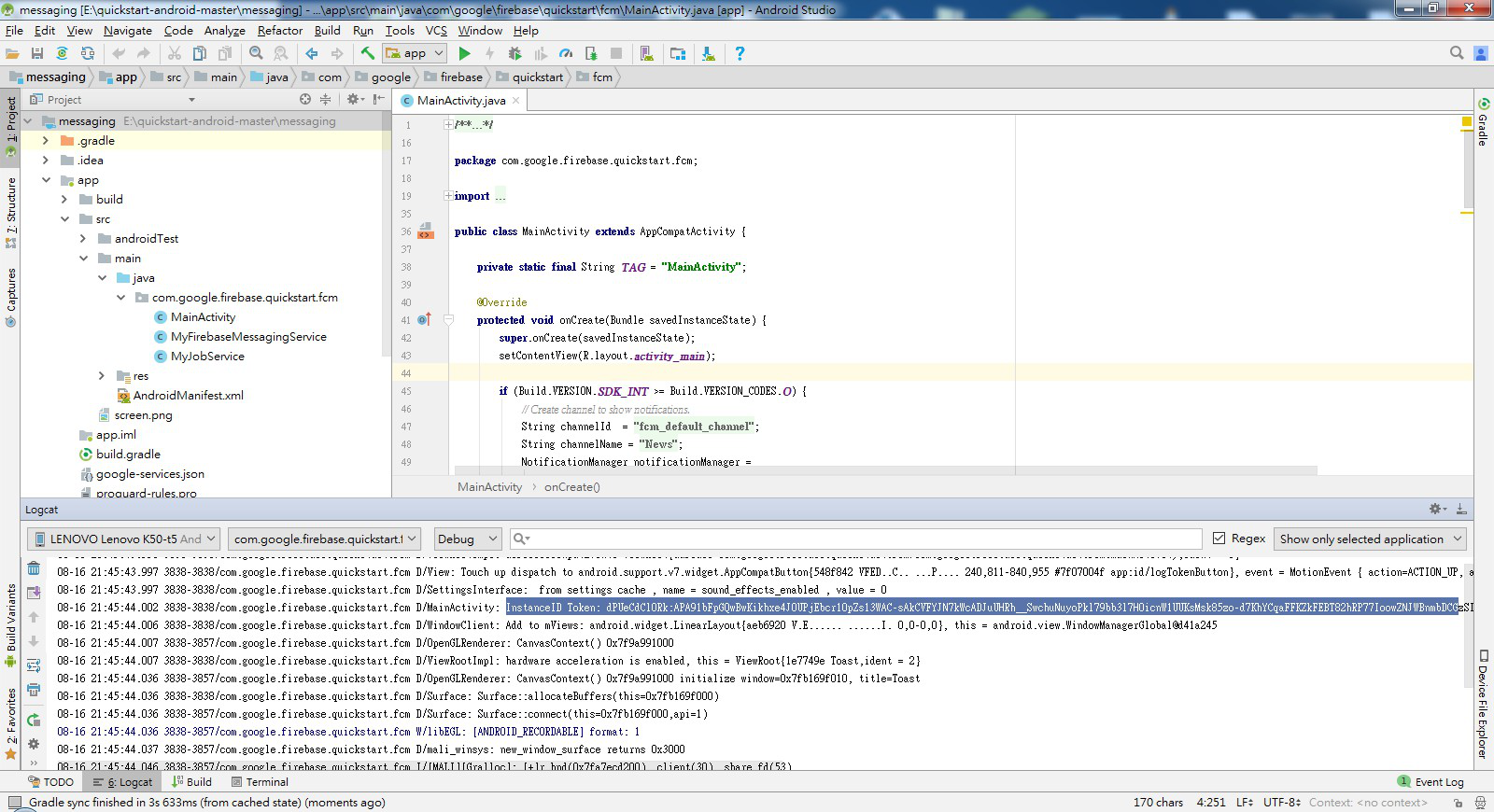Open the Event Log

[x=1431, y=782]
